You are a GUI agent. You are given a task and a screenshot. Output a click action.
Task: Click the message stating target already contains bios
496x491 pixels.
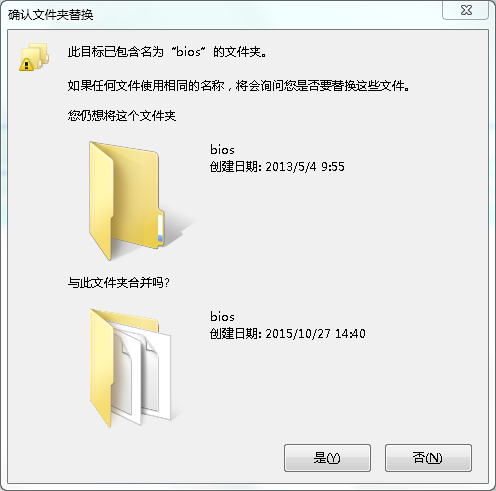(167, 52)
